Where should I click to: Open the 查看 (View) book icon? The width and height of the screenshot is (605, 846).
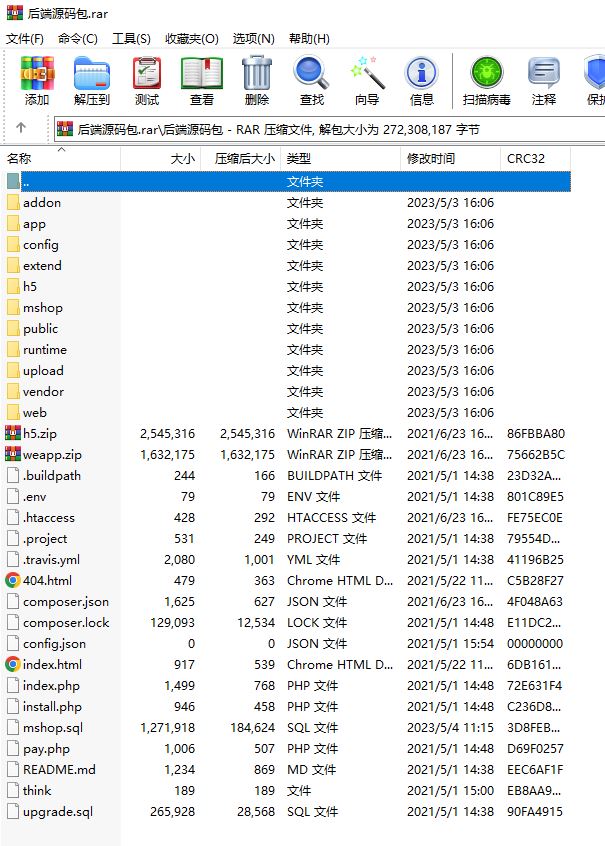pos(202,80)
